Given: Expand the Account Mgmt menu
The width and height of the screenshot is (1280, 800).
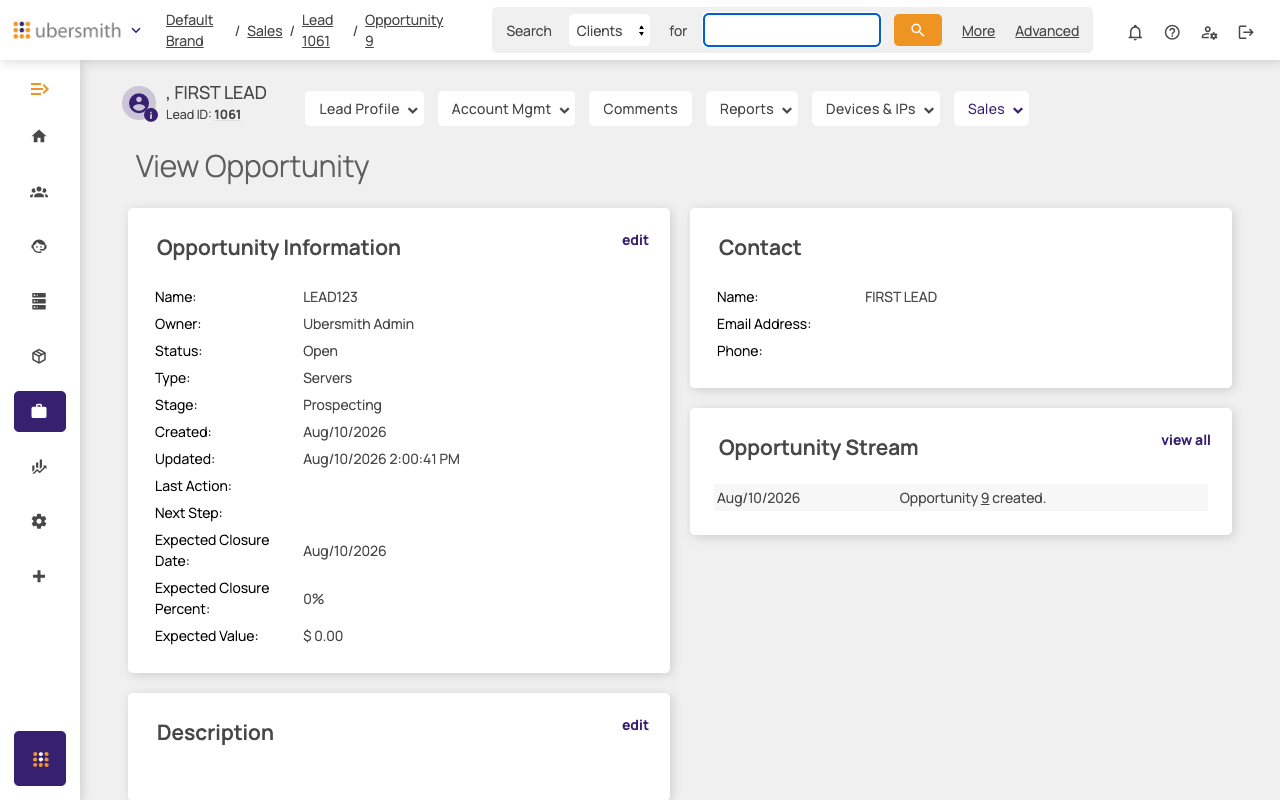Looking at the screenshot, I should tap(506, 109).
